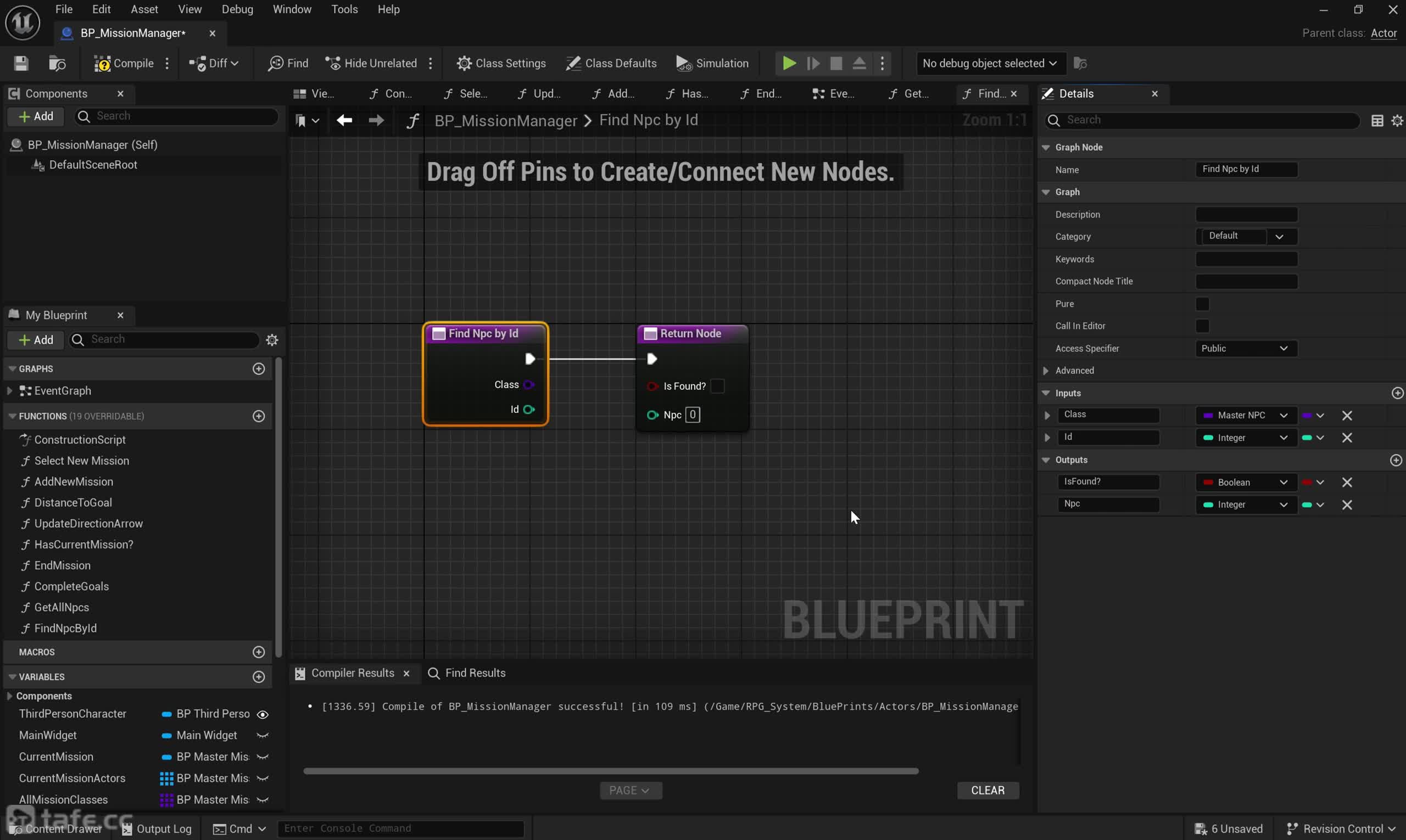Open the Asset menu

coord(144,9)
